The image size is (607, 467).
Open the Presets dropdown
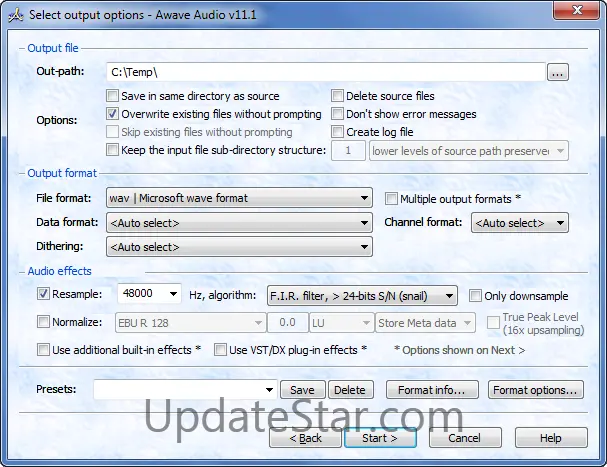tap(185, 390)
